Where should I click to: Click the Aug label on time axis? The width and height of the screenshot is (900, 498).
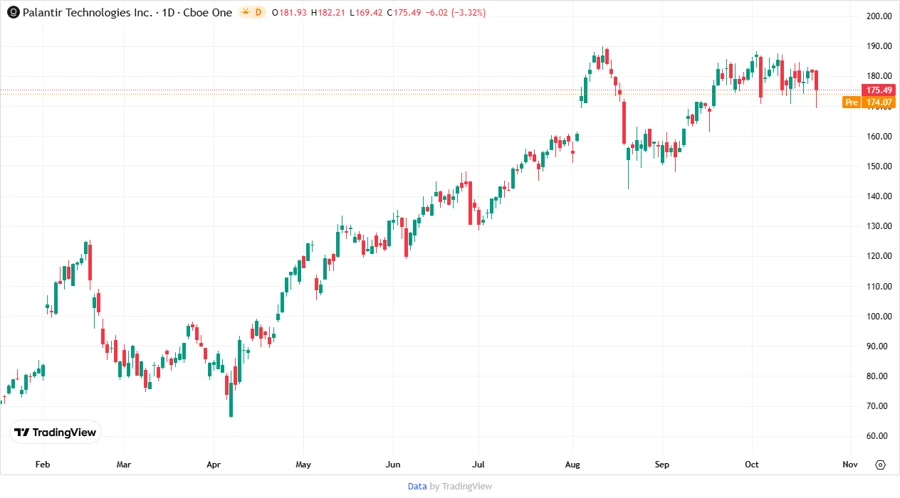[x=572, y=464]
